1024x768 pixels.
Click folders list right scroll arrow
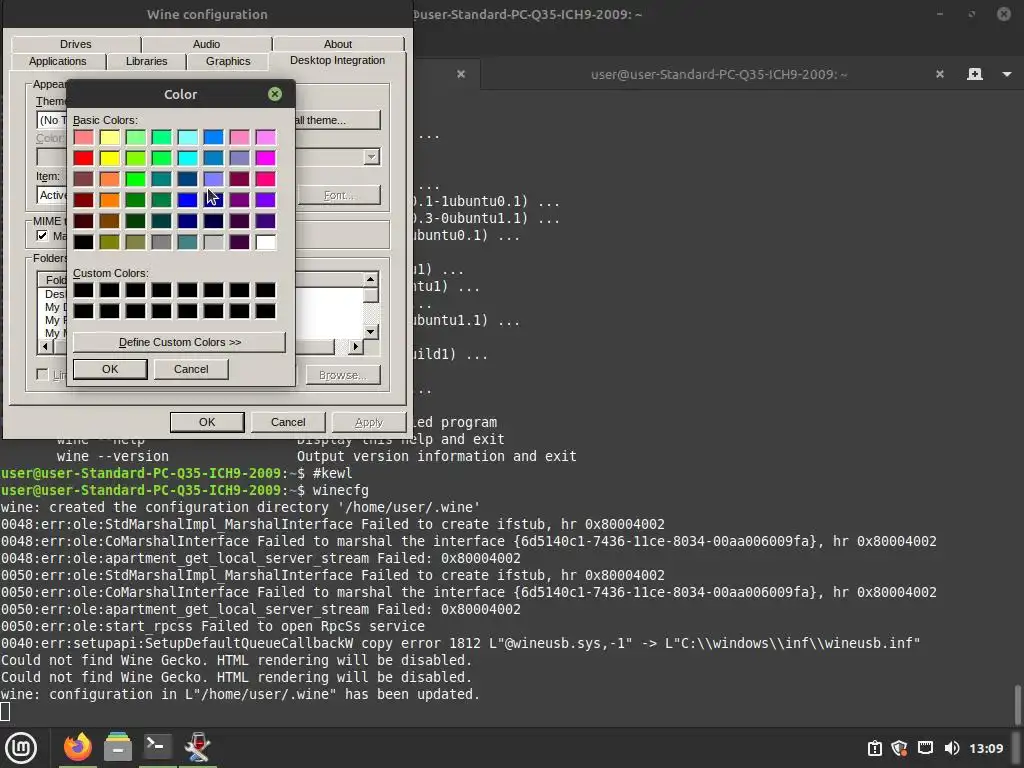(x=355, y=347)
